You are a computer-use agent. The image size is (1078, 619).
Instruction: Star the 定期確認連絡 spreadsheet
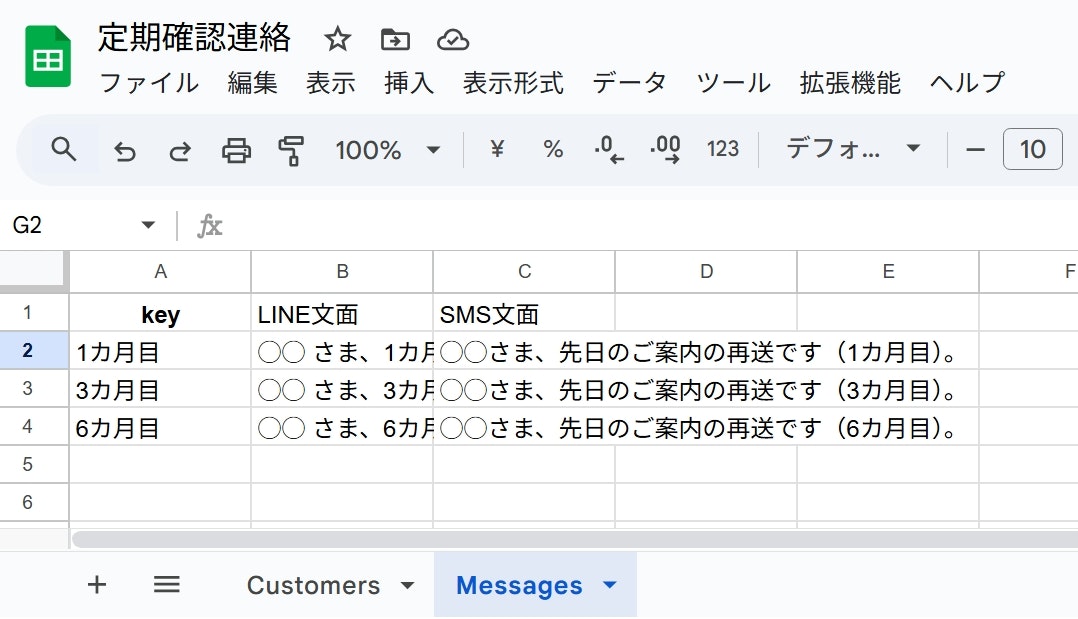pyautogui.click(x=337, y=39)
